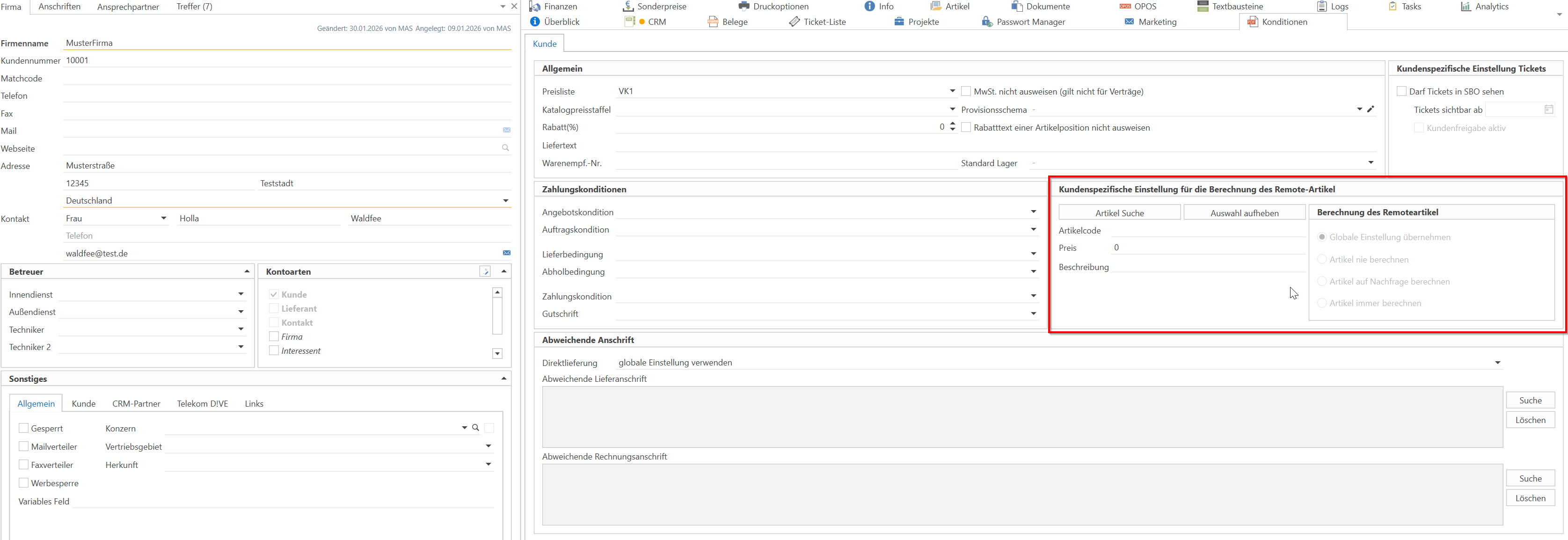This screenshot has width=1568, height=540.
Task: Open the OPOS icon in toolbar
Action: pyautogui.click(x=1124, y=6)
